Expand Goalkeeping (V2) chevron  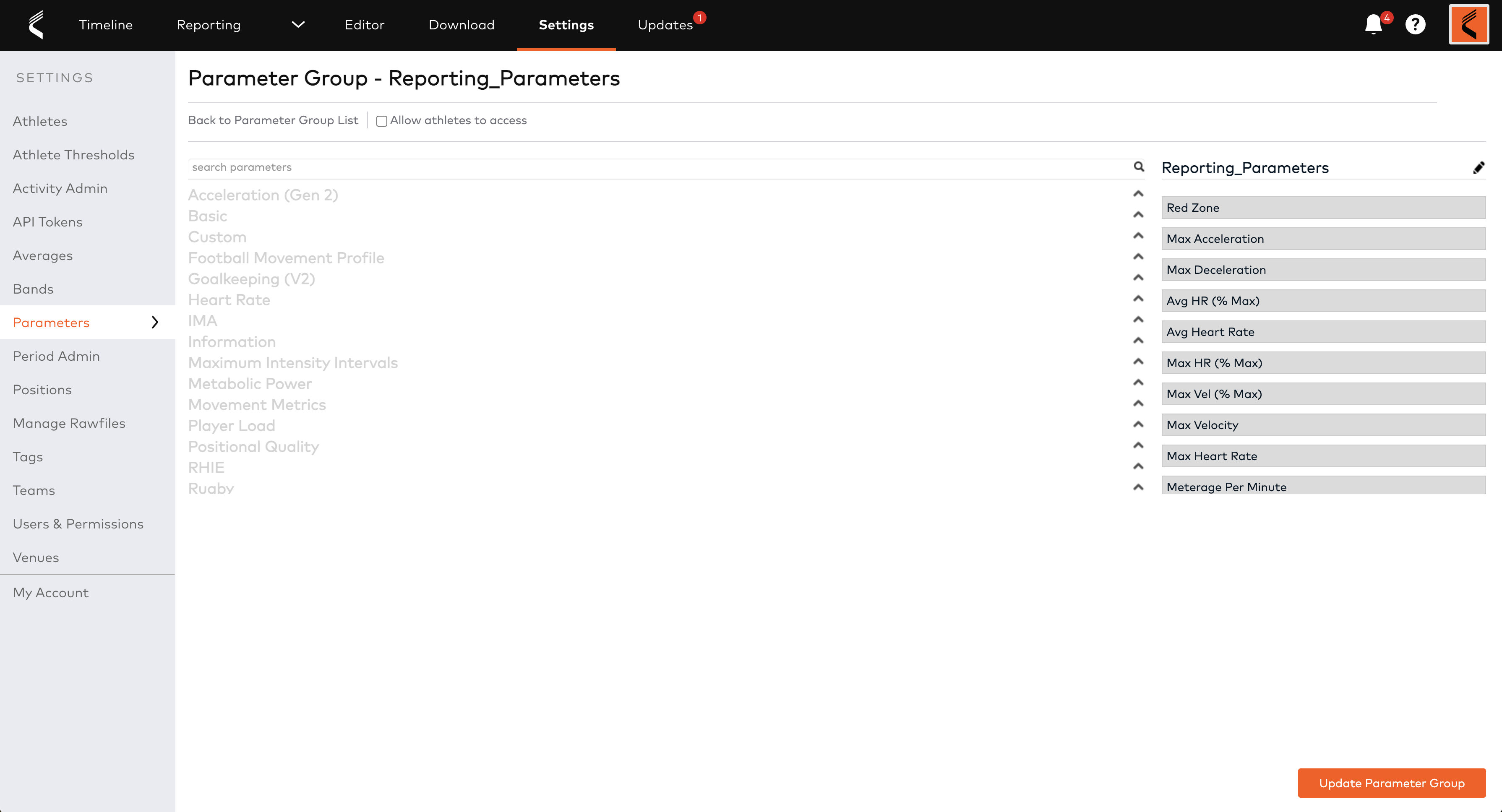(x=1138, y=278)
